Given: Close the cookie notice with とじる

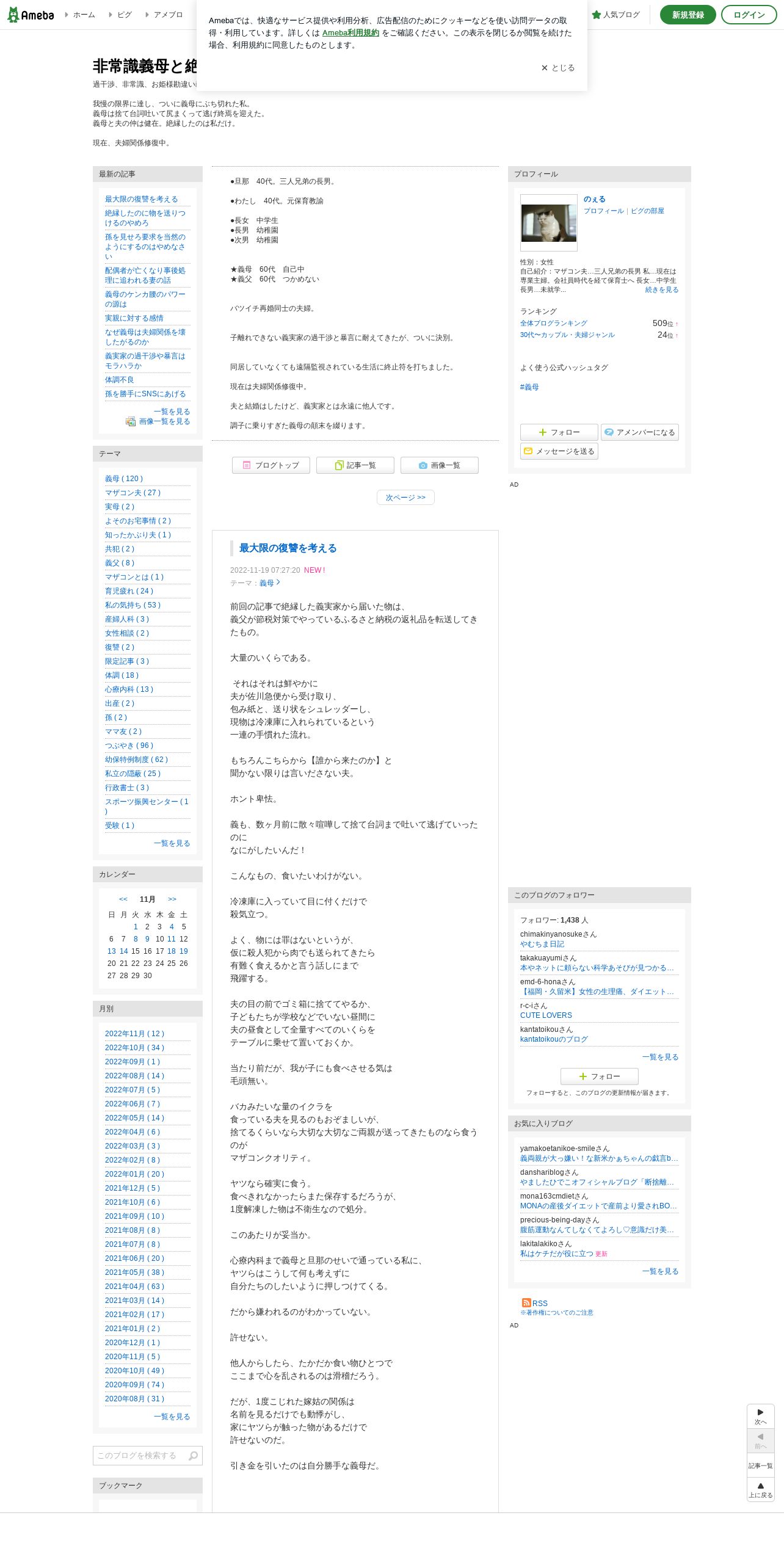Looking at the screenshot, I should 558,68.
